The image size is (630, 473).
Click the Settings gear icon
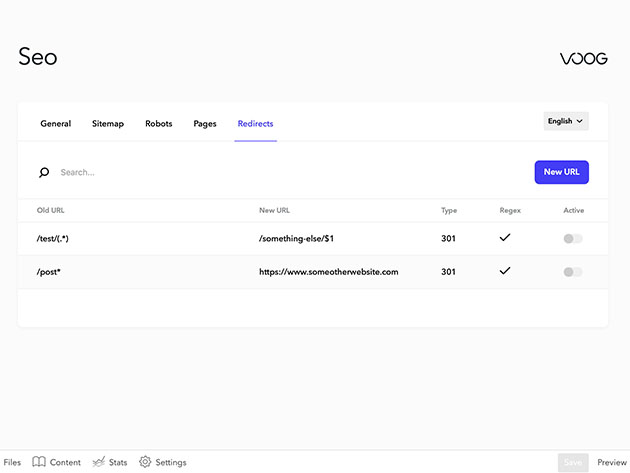click(x=145, y=462)
